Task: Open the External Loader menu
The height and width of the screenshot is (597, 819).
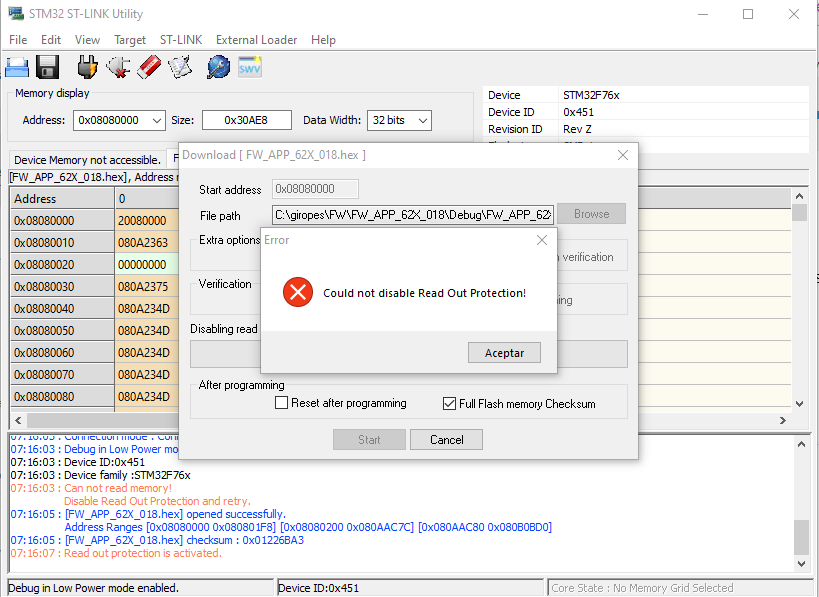Action: click(256, 40)
